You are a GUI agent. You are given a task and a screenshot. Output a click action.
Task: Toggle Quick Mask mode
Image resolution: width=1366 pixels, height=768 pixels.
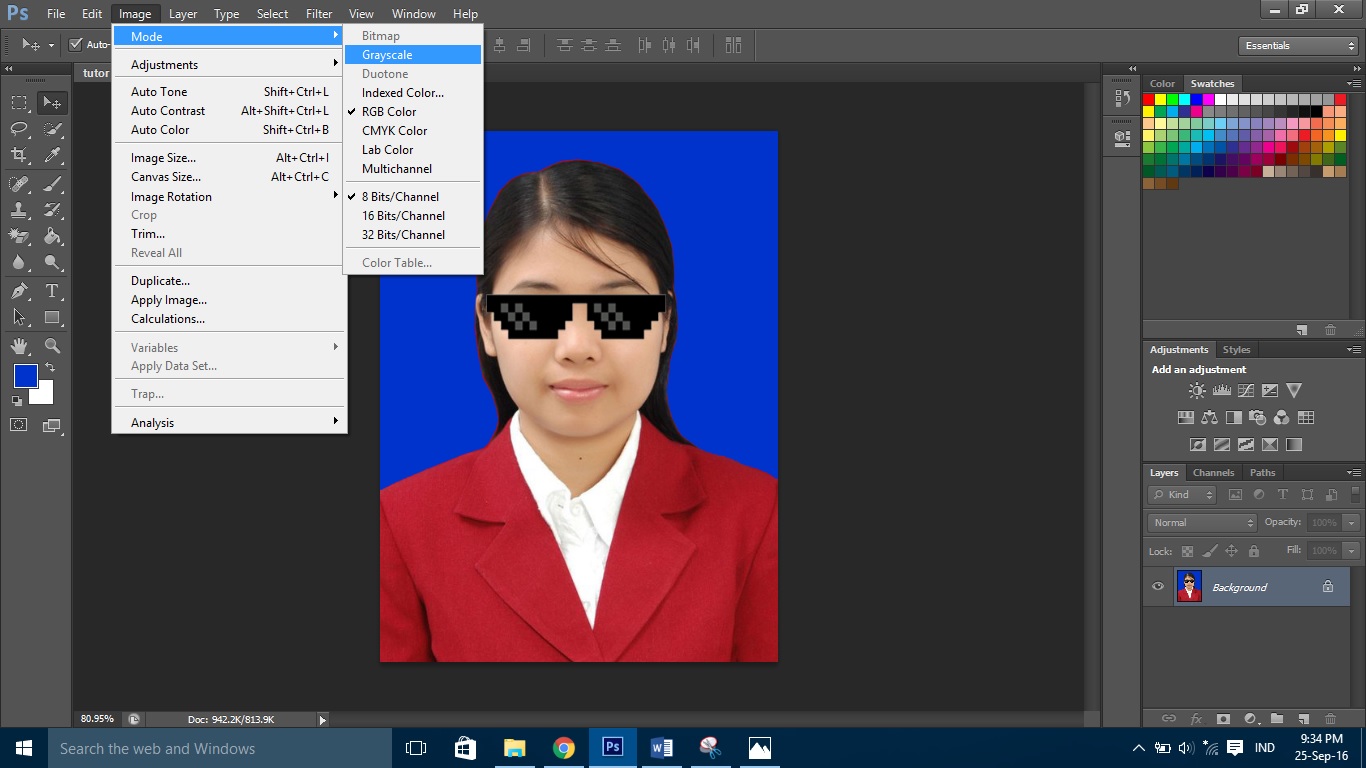point(19,425)
